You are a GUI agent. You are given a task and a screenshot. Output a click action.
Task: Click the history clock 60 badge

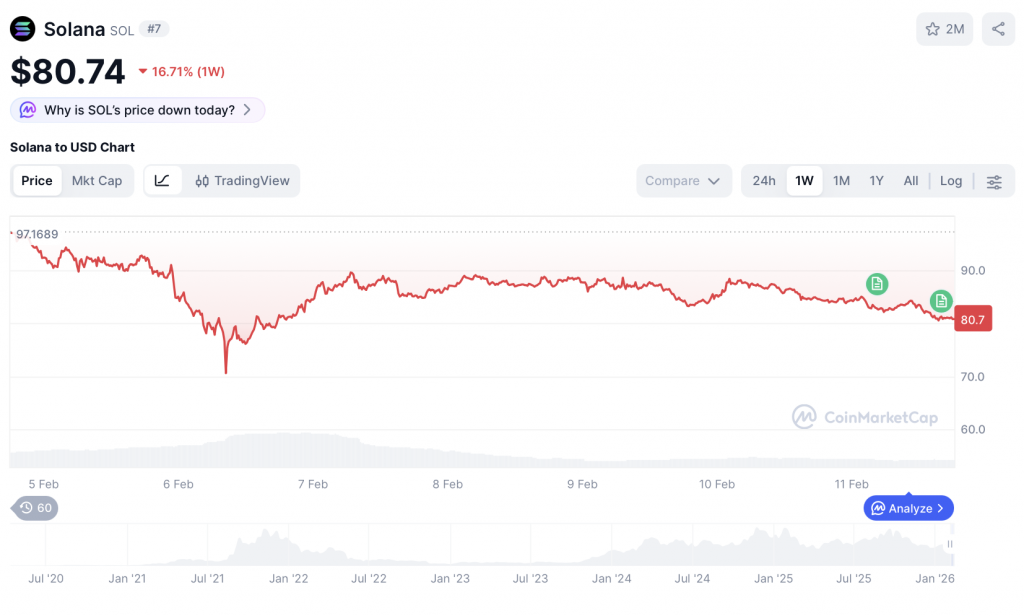[x=36, y=508]
